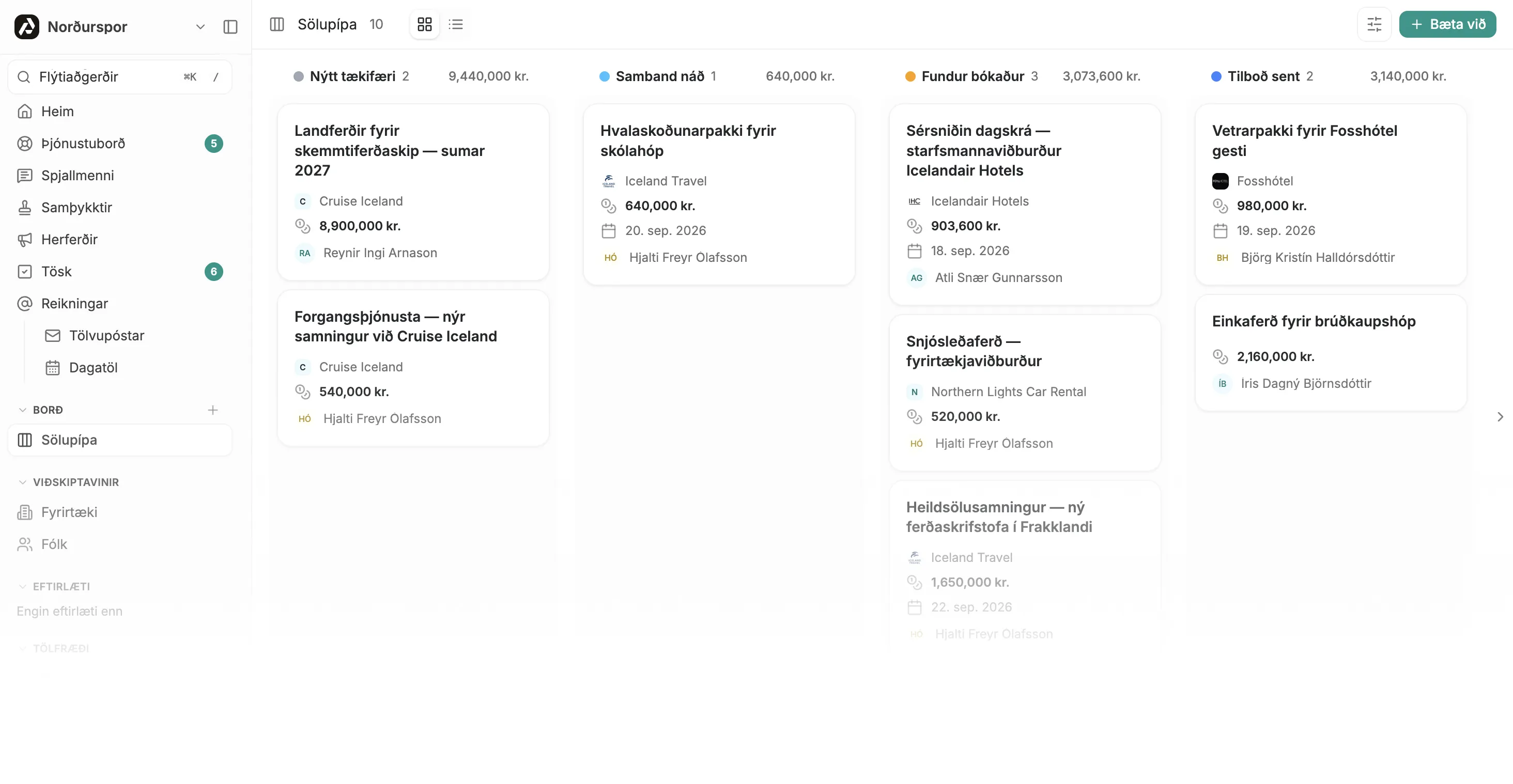The width and height of the screenshot is (1513, 784).
Task: Select Sölupípa board in sidebar
Action: pyautogui.click(x=120, y=440)
